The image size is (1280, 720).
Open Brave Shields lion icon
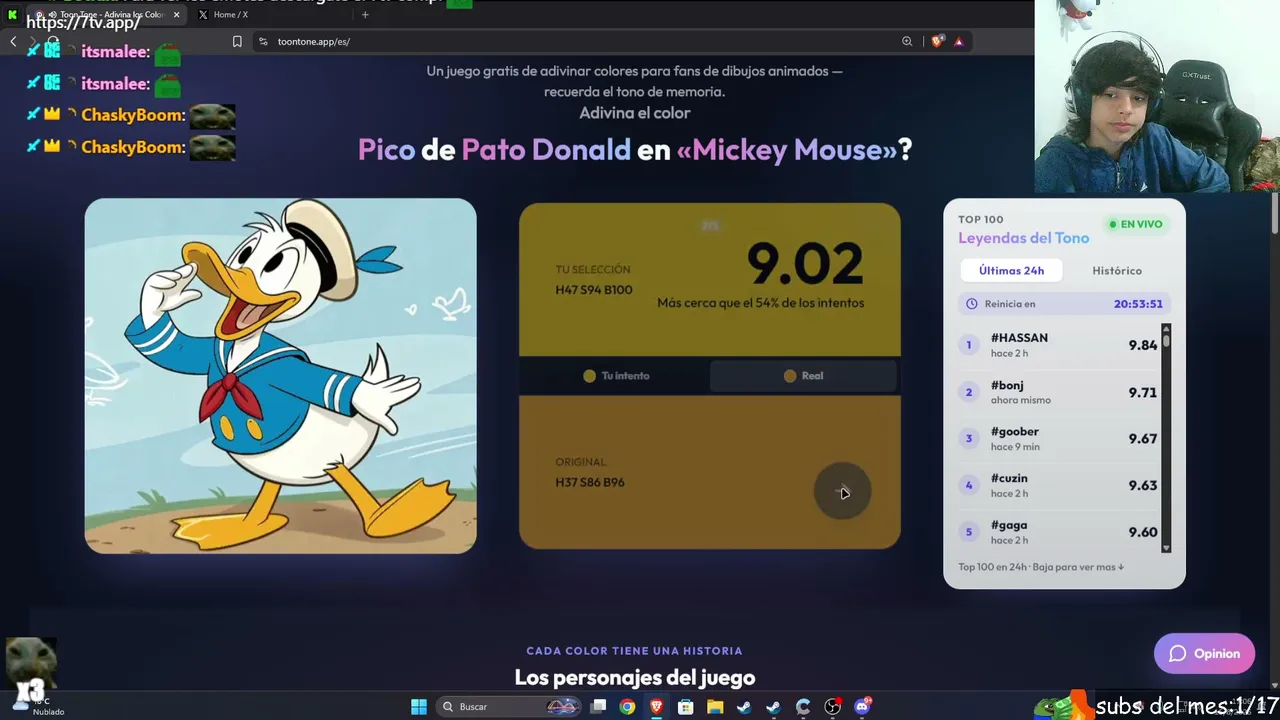[x=937, y=41]
